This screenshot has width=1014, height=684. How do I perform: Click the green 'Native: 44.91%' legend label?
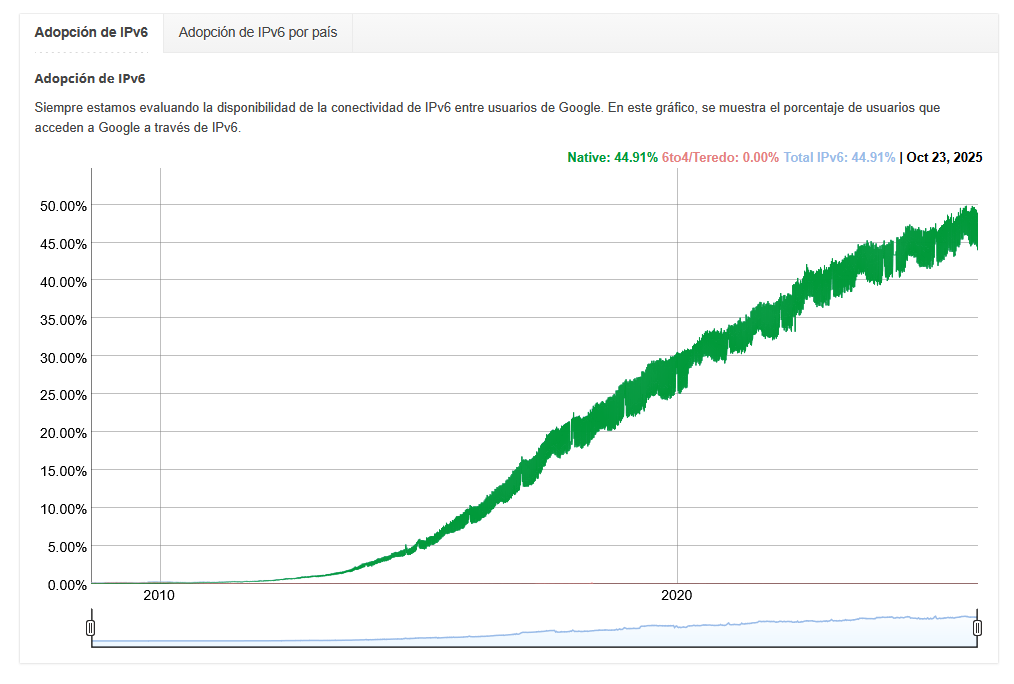coord(612,157)
